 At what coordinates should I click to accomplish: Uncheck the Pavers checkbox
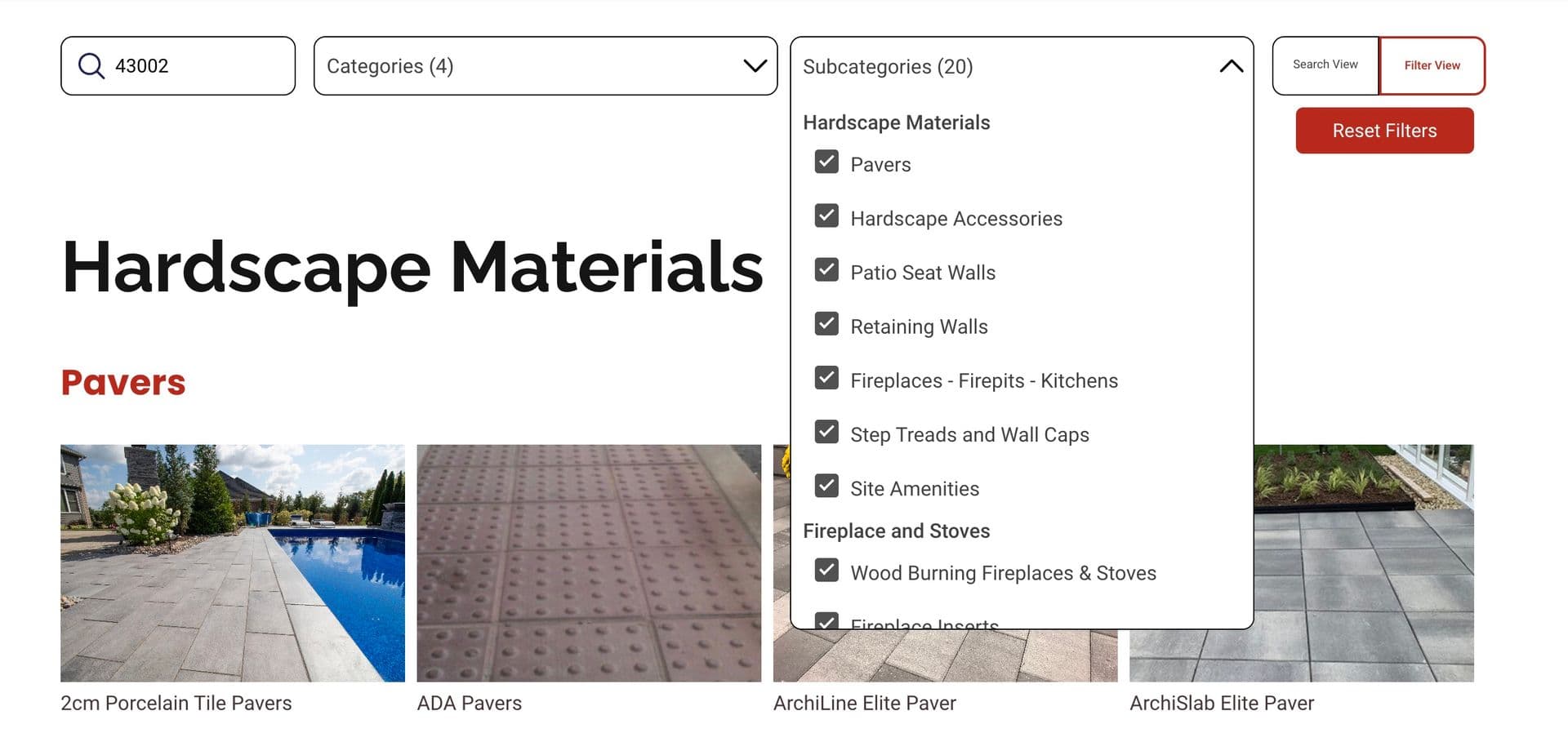(x=826, y=162)
